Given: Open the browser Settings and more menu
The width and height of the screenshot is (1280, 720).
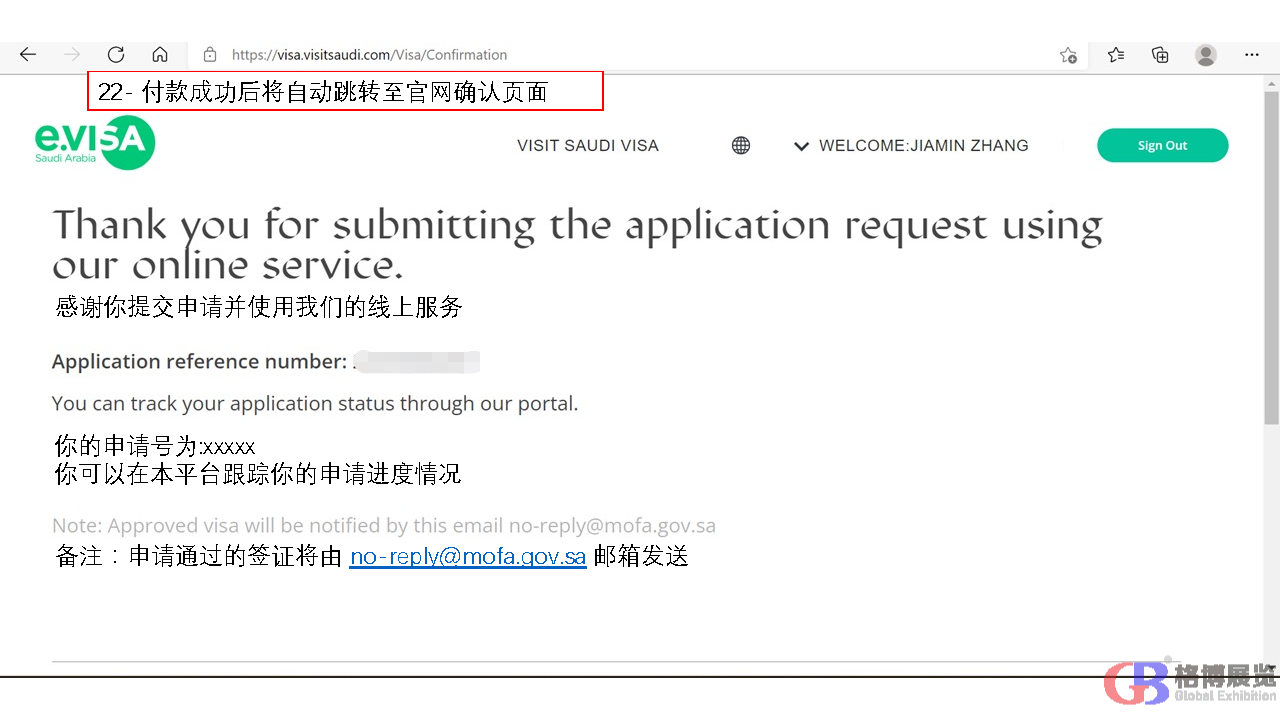Looking at the screenshot, I should tap(1252, 55).
